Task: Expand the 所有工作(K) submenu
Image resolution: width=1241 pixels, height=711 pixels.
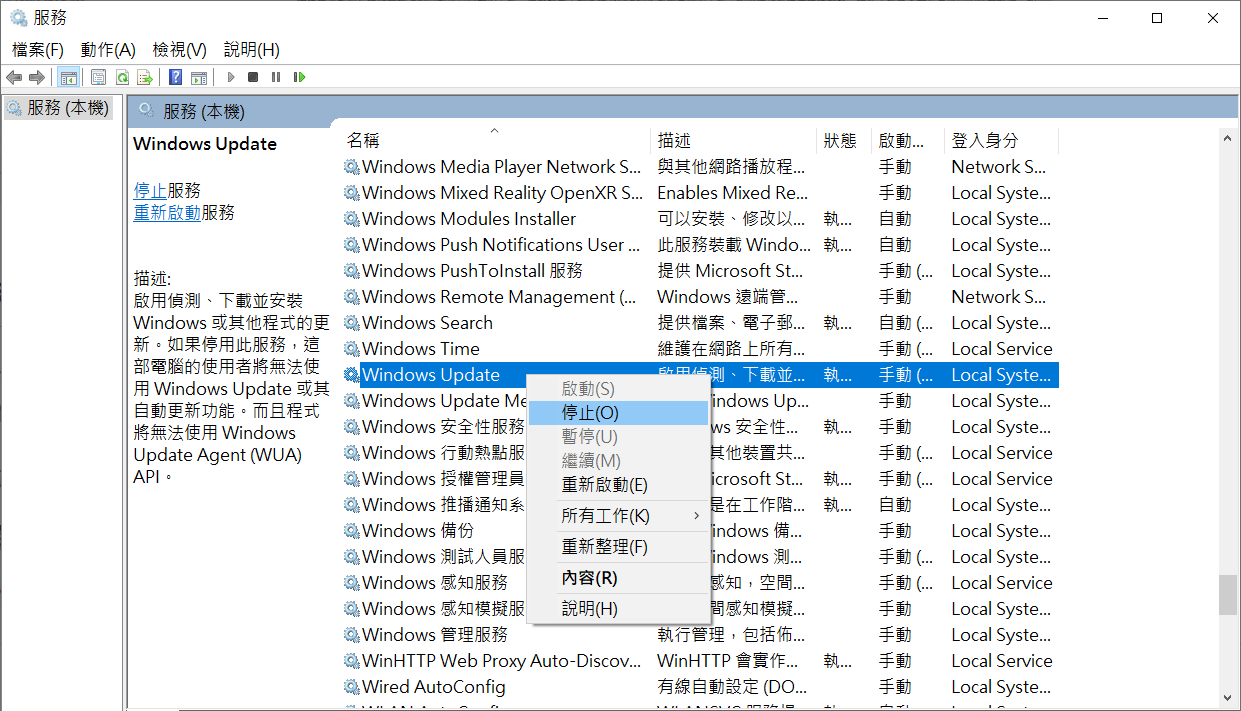Action: [x=618, y=516]
